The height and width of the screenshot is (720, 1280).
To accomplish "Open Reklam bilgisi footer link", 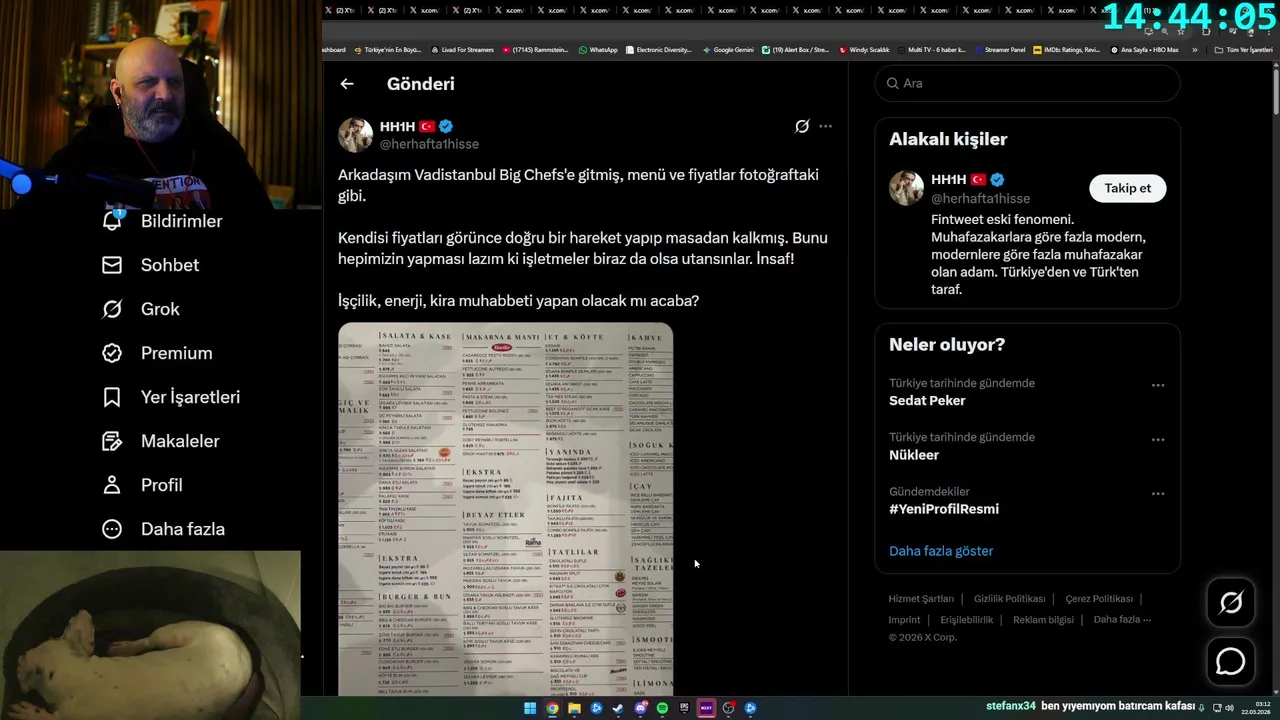I will (1043, 619).
